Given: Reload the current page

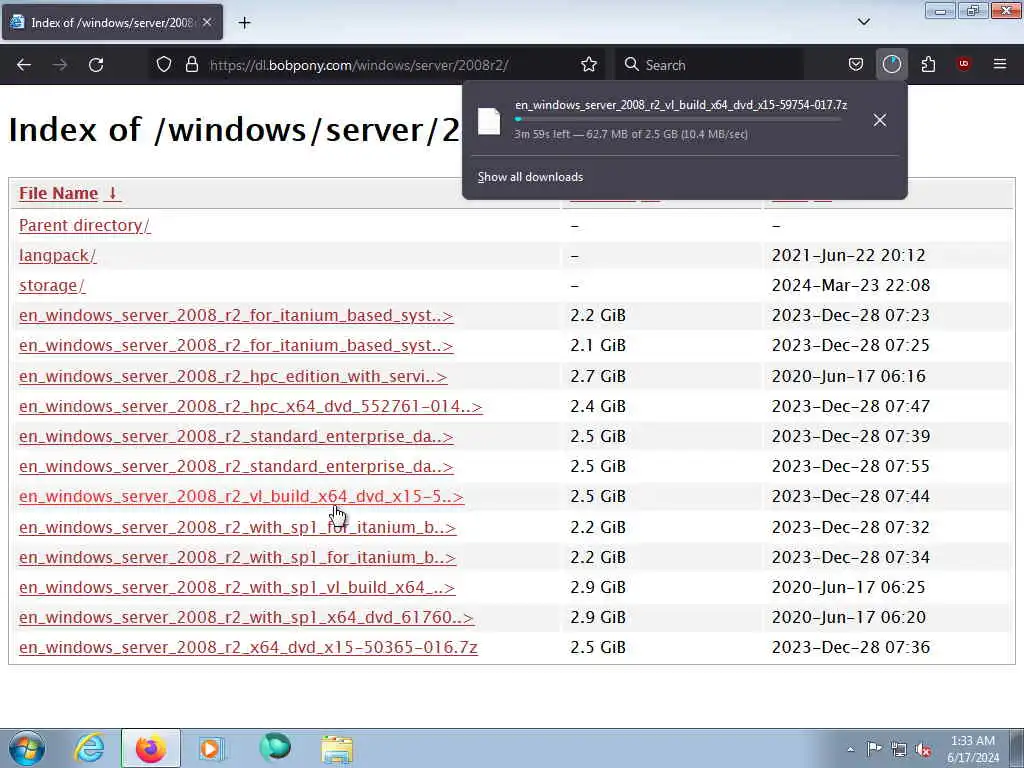Looking at the screenshot, I should click(96, 65).
